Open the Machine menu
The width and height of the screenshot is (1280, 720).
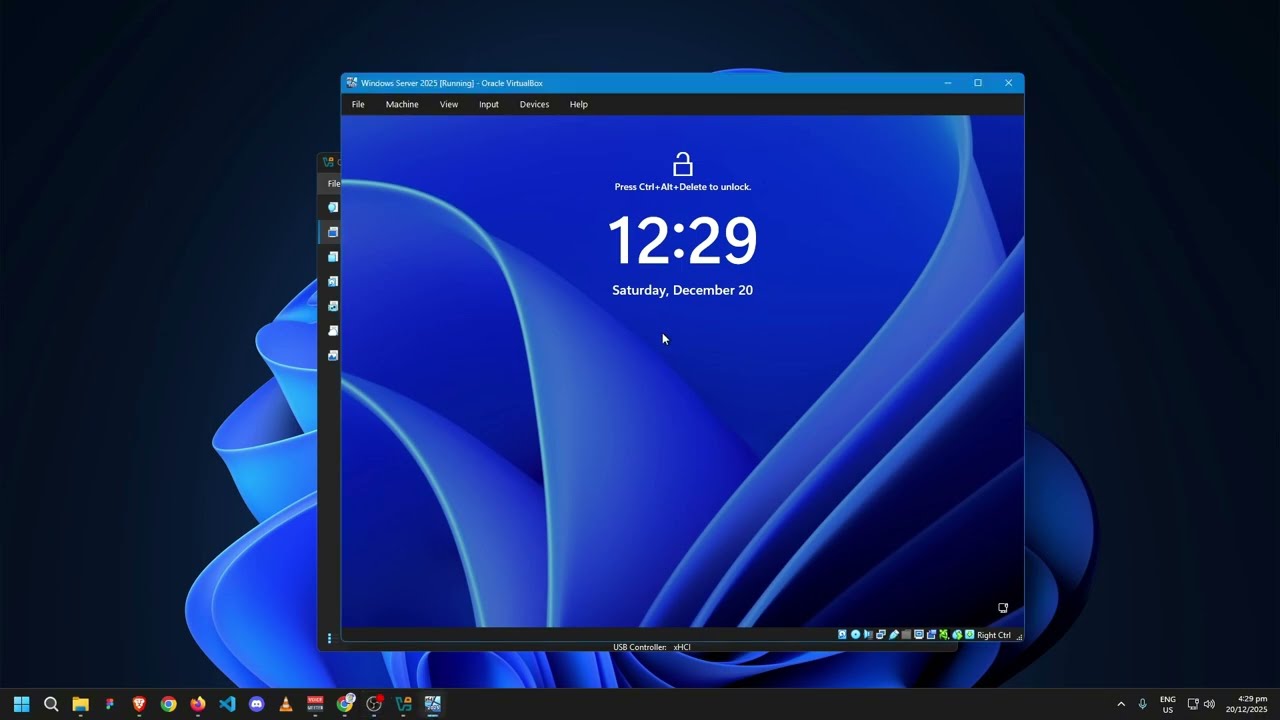pos(402,104)
